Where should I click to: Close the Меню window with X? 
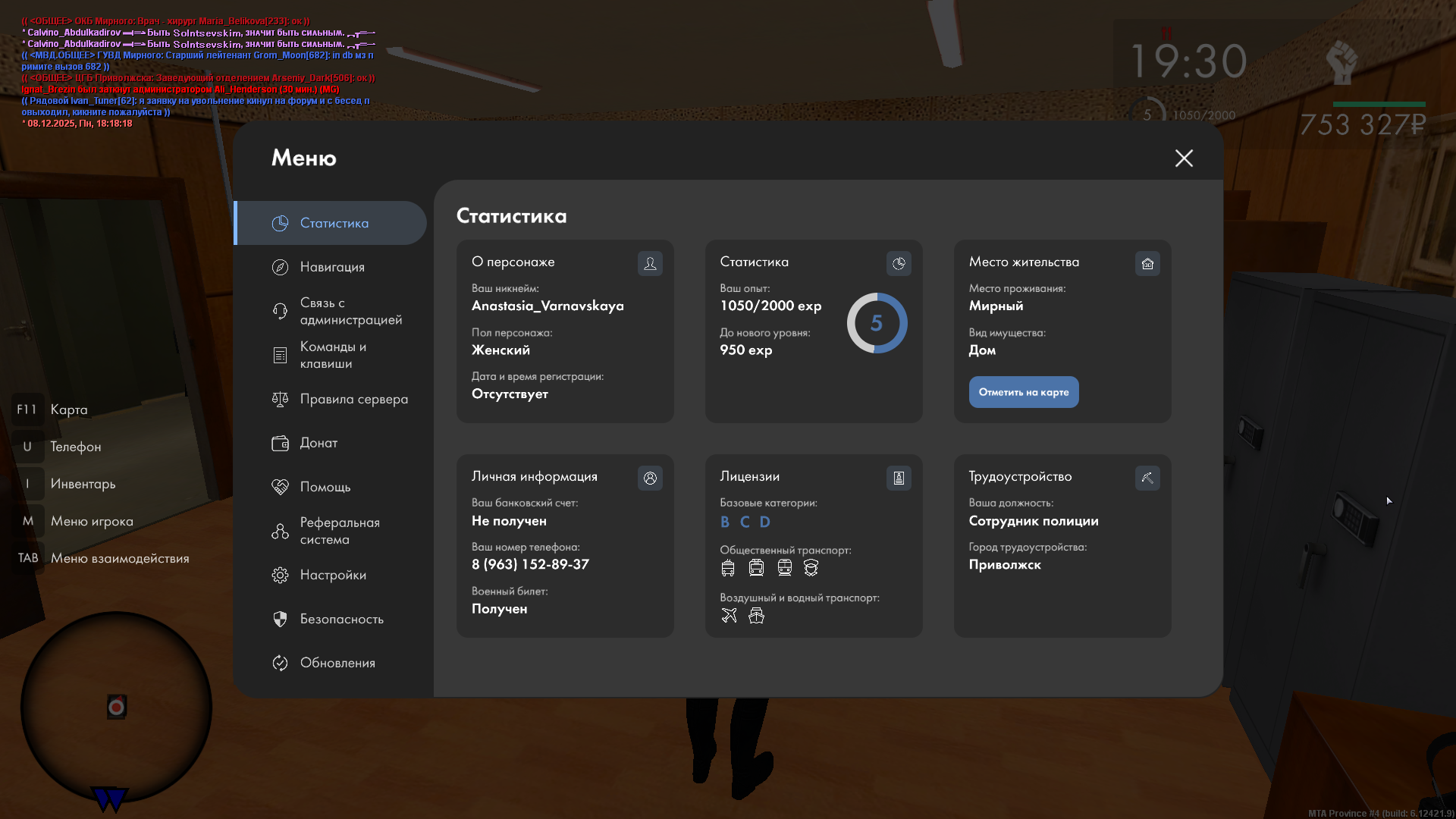(x=1184, y=158)
